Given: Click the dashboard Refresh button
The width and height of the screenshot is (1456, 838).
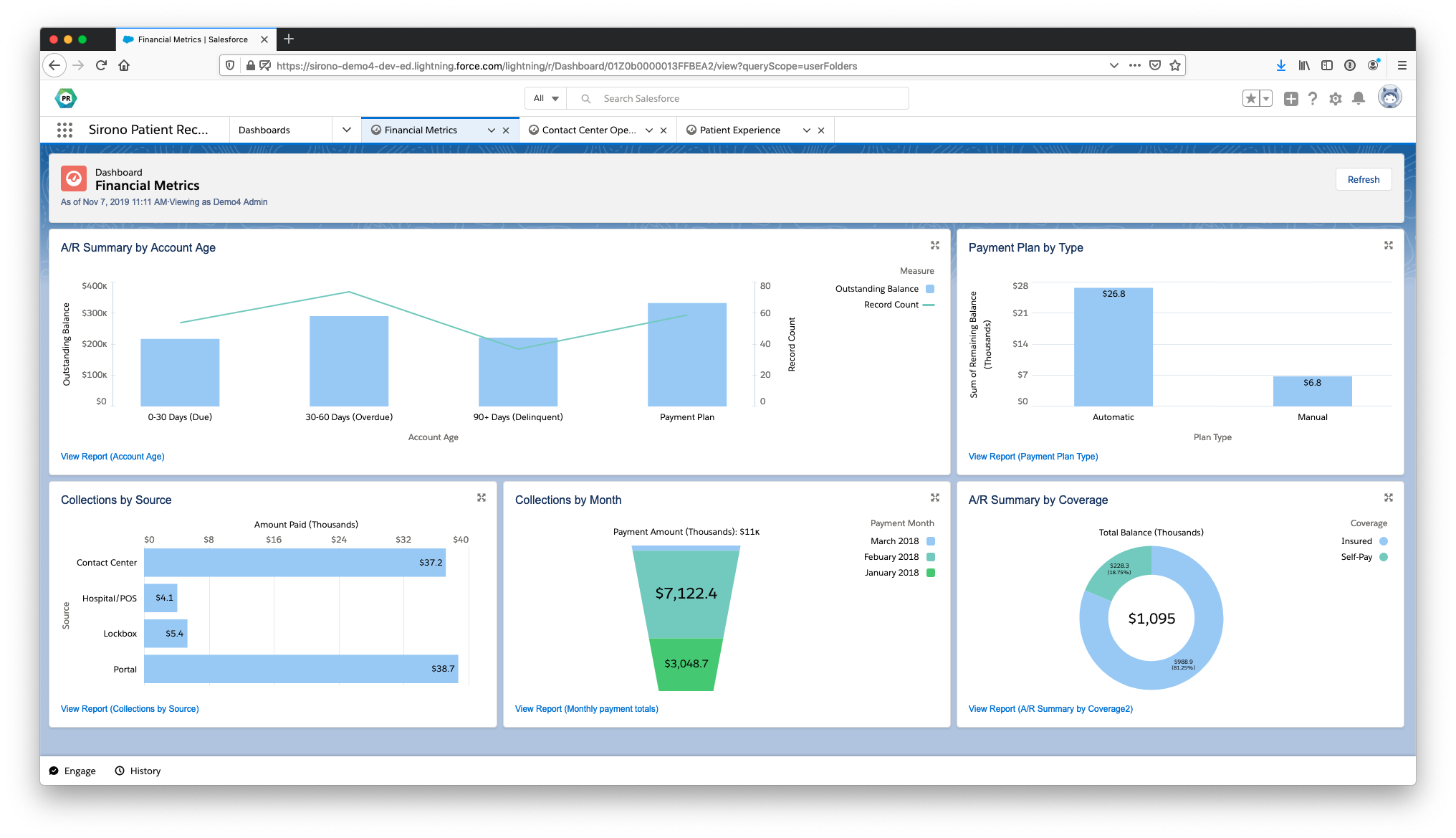Looking at the screenshot, I should pos(1363,179).
